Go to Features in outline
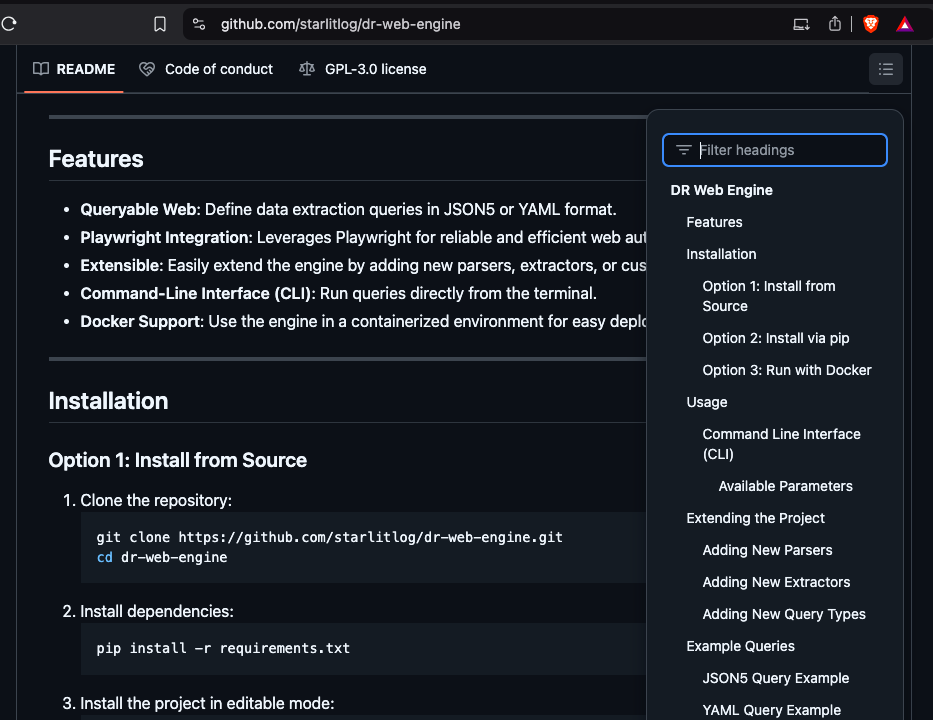This screenshot has width=933, height=720. (714, 222)
